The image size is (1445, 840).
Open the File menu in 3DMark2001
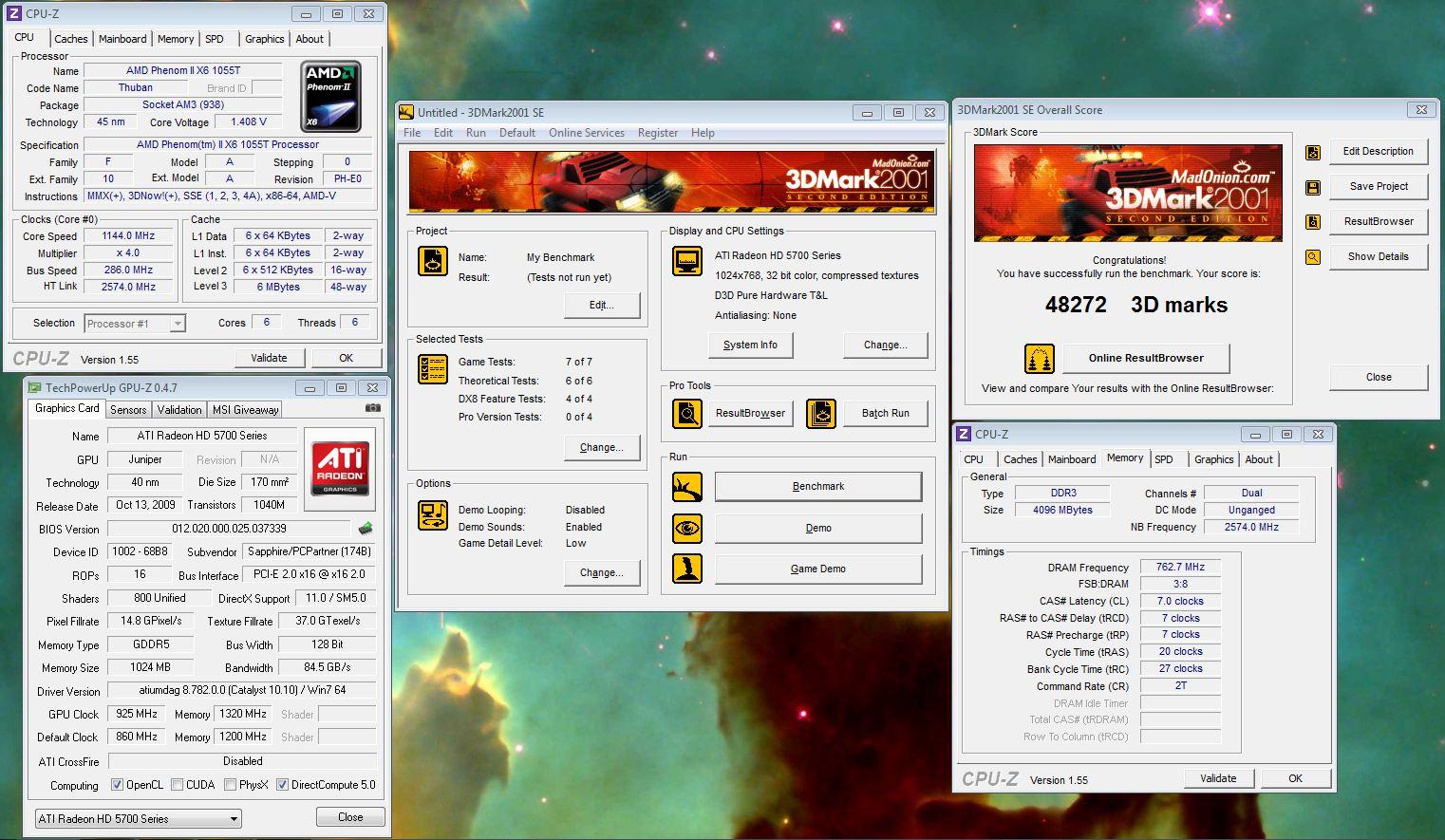coord(412,133)
